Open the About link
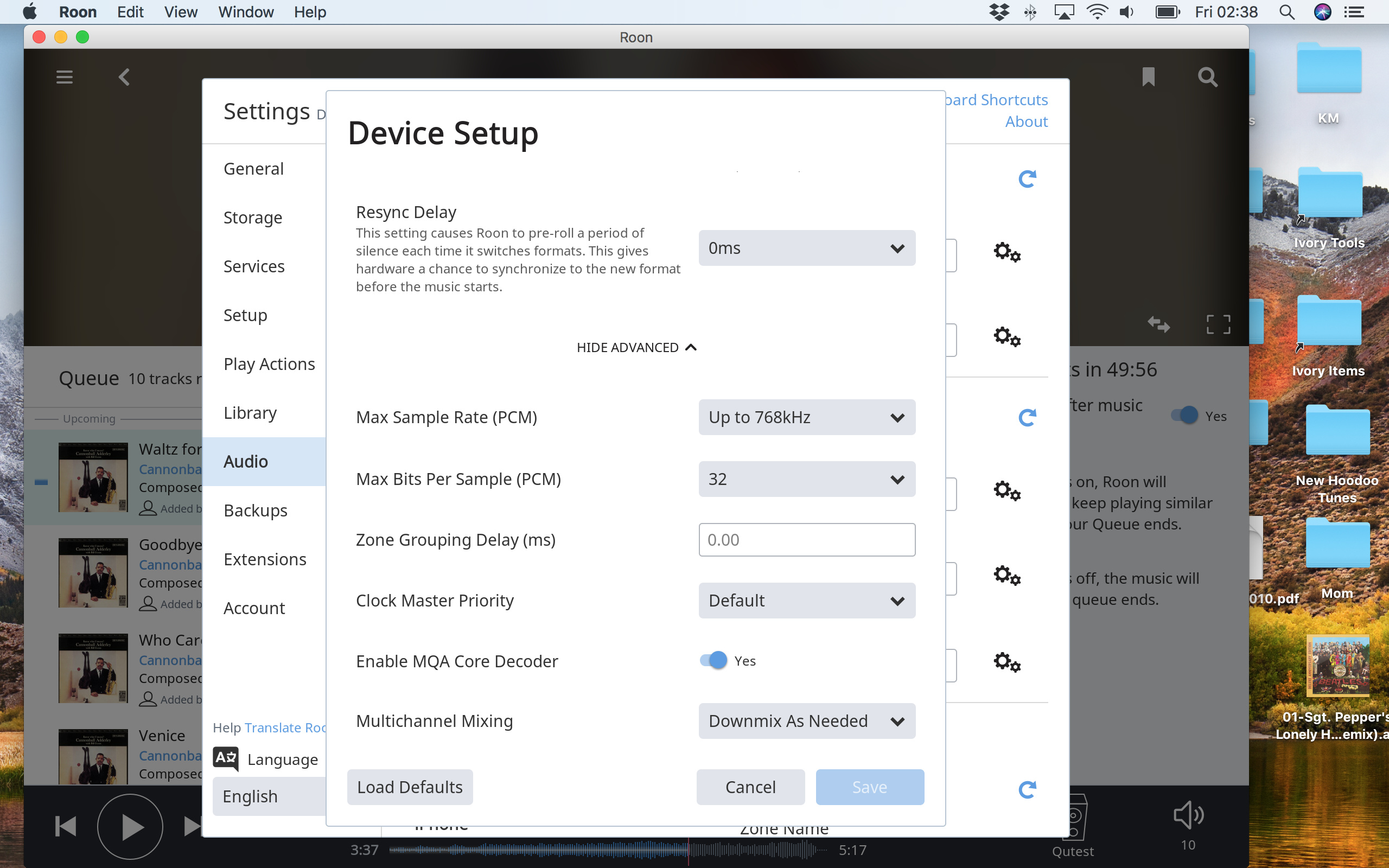The image size is (1389, 868). pos(1026,122)
